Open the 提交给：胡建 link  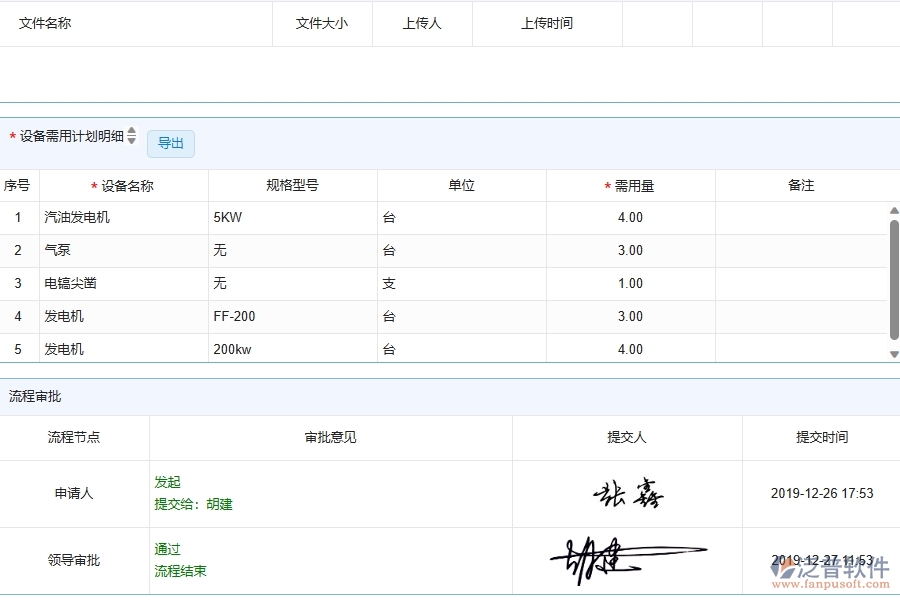tap(194, 504)
